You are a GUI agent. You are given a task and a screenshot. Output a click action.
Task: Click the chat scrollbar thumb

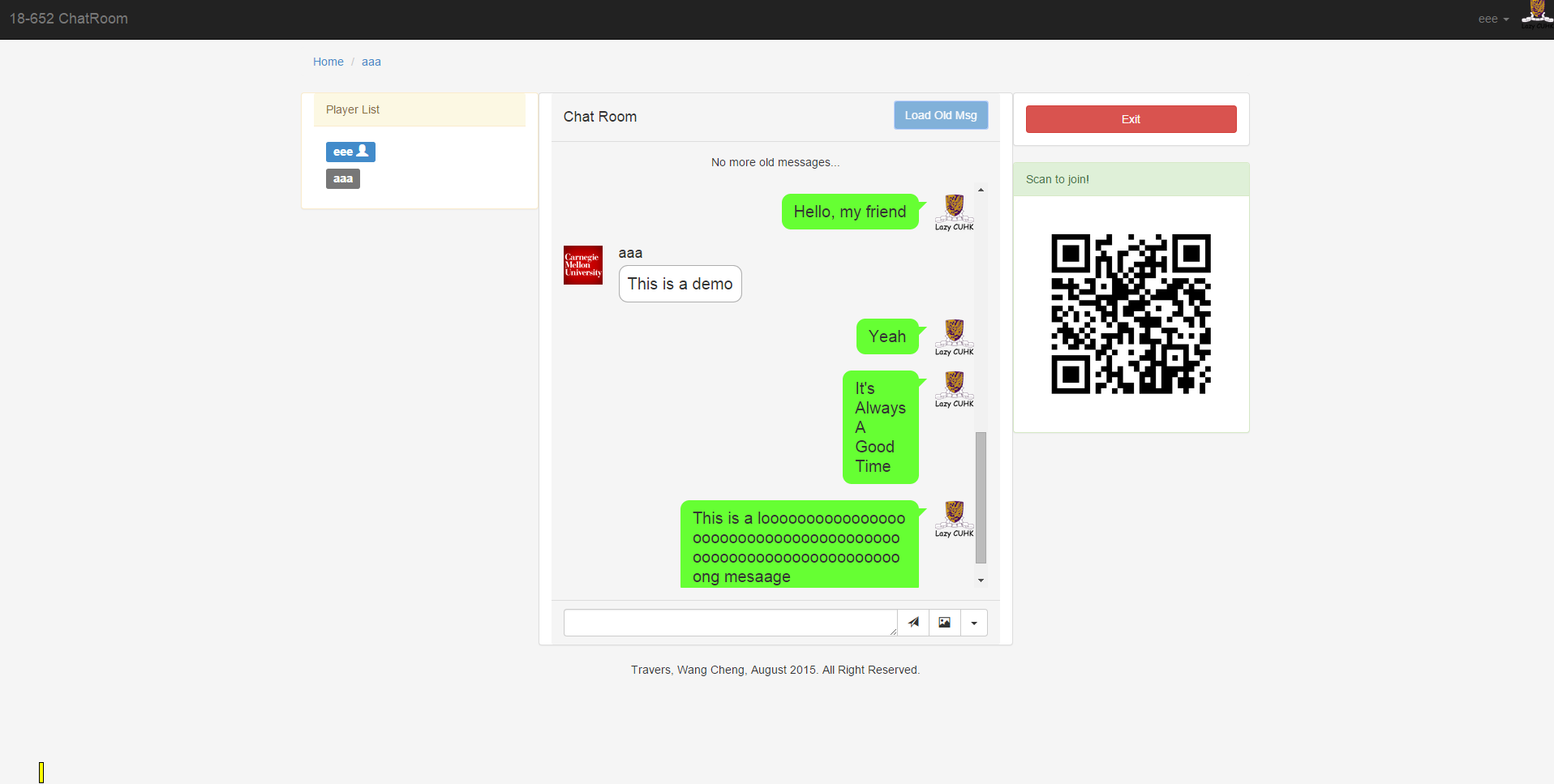pos(981,497)
